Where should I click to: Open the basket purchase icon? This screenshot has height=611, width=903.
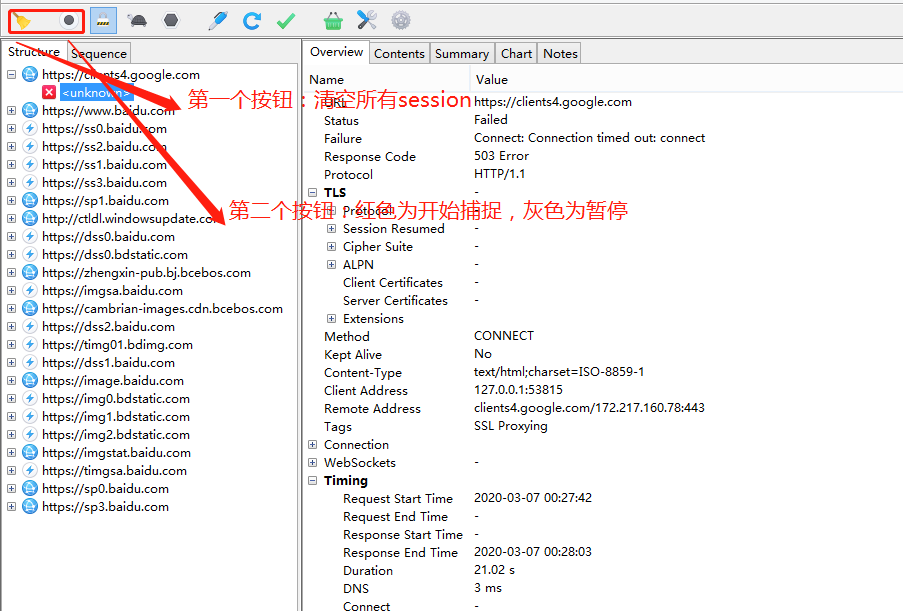[333, 21]
